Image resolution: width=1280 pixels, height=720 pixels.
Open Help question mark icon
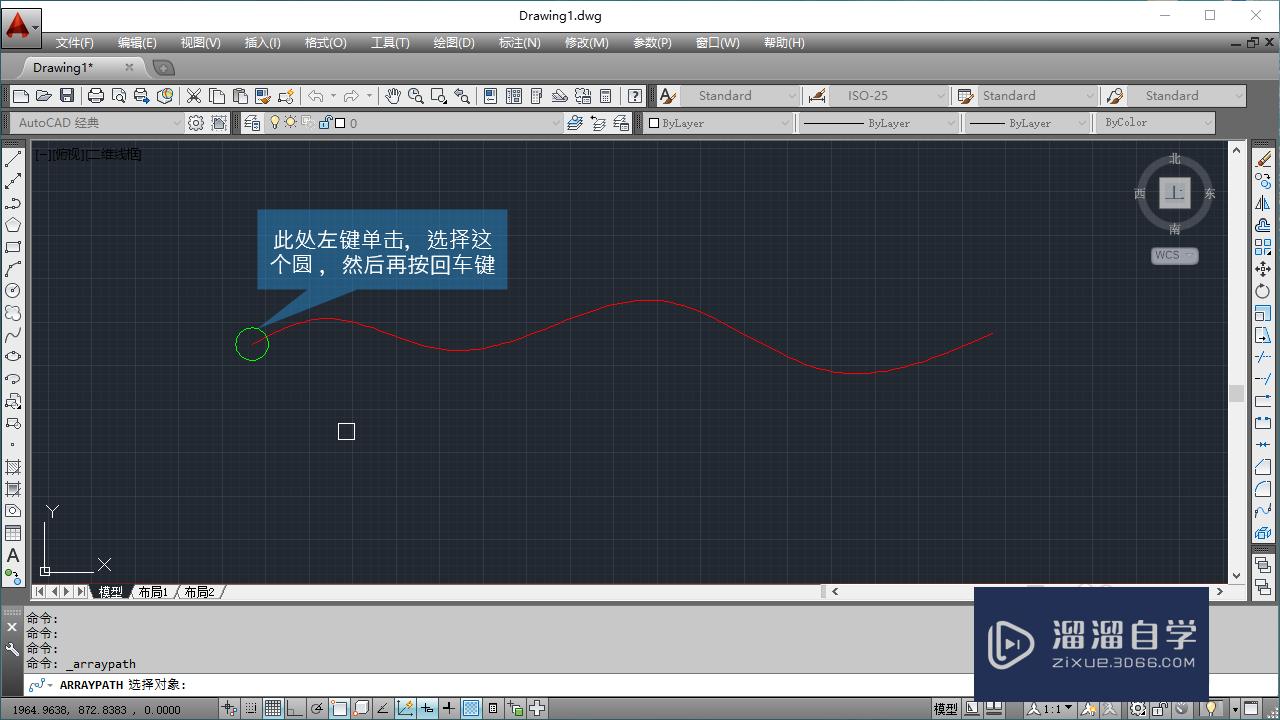(634, 96)
